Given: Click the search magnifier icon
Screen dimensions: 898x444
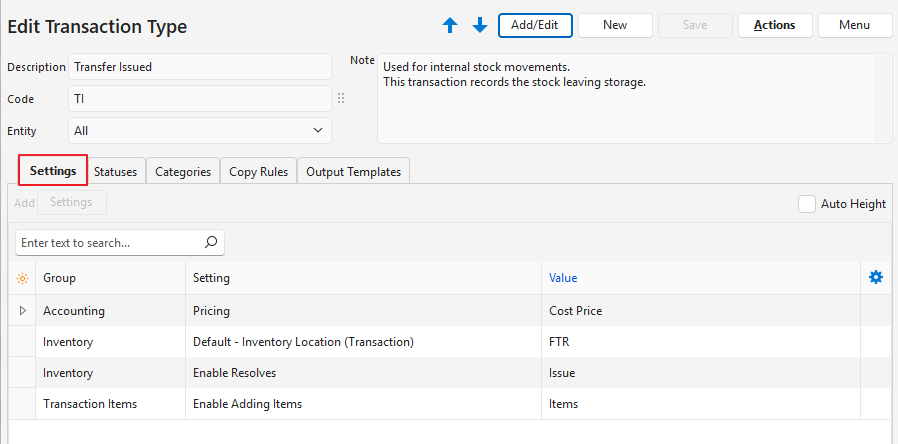Looking at the screenshot, I should click(210, 242).
